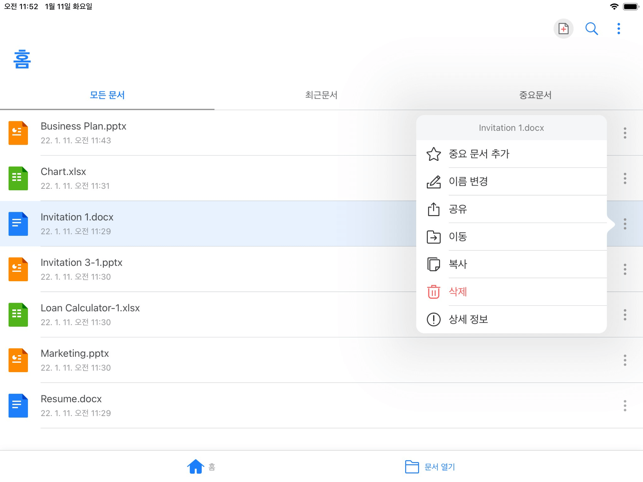
Task: Click the Business Plan.pptx orange slide icon
Action: click(18, 133)
